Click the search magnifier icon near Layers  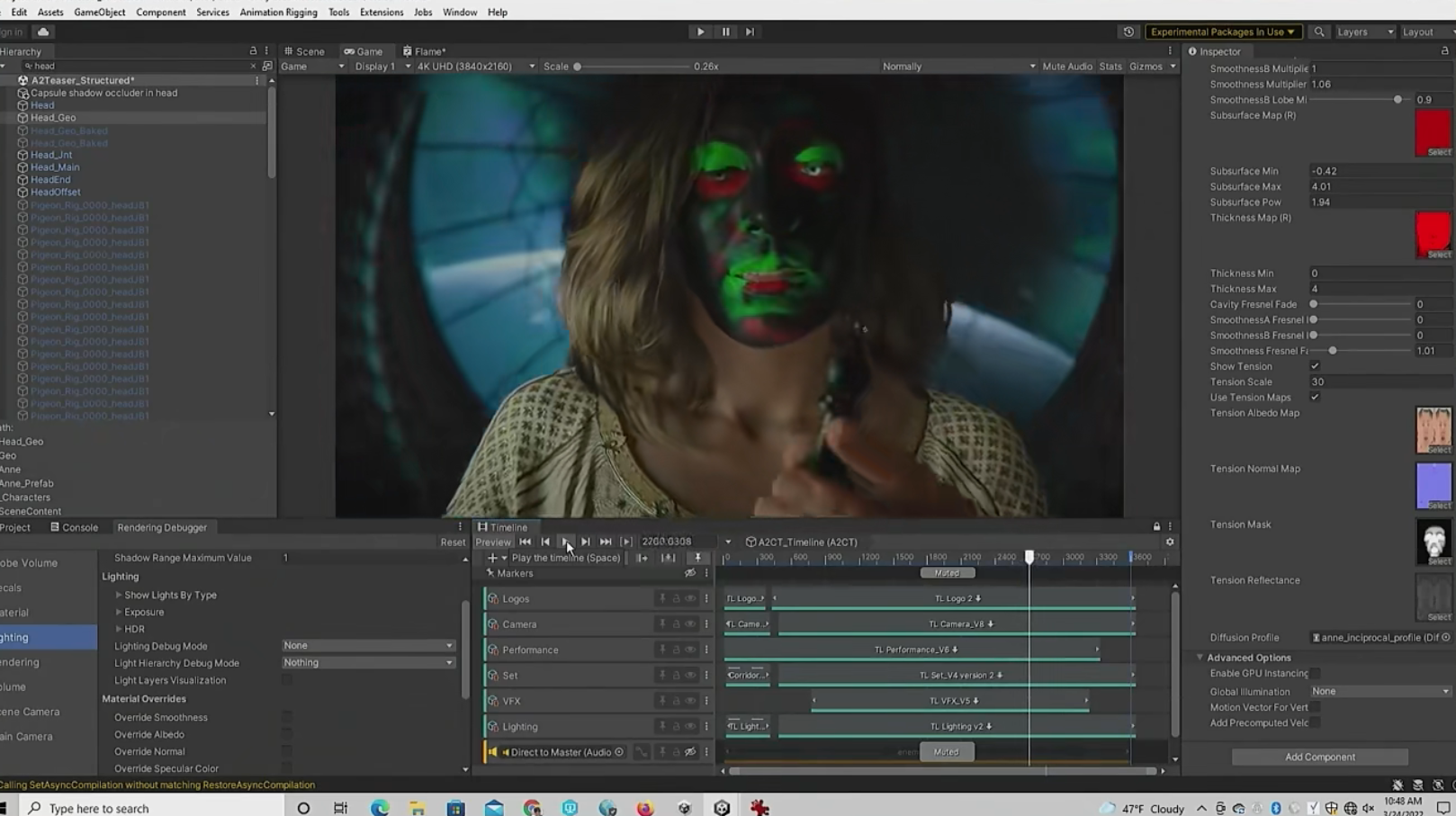pyautogui.click(x=1319, y=31)
